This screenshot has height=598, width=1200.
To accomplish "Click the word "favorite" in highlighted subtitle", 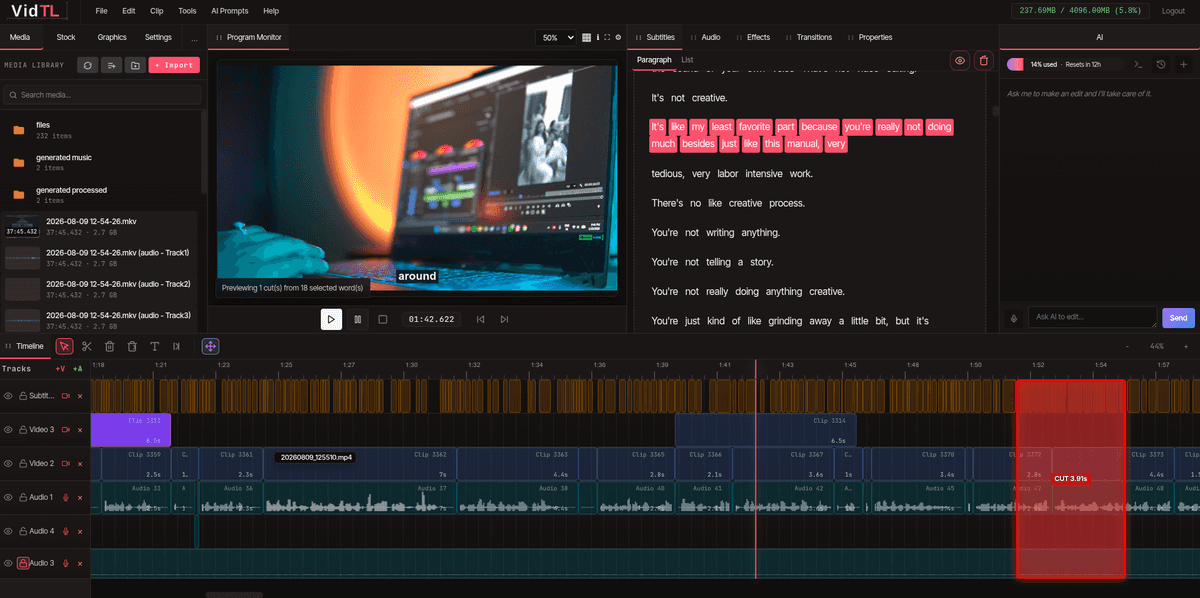I will point(754,127).
